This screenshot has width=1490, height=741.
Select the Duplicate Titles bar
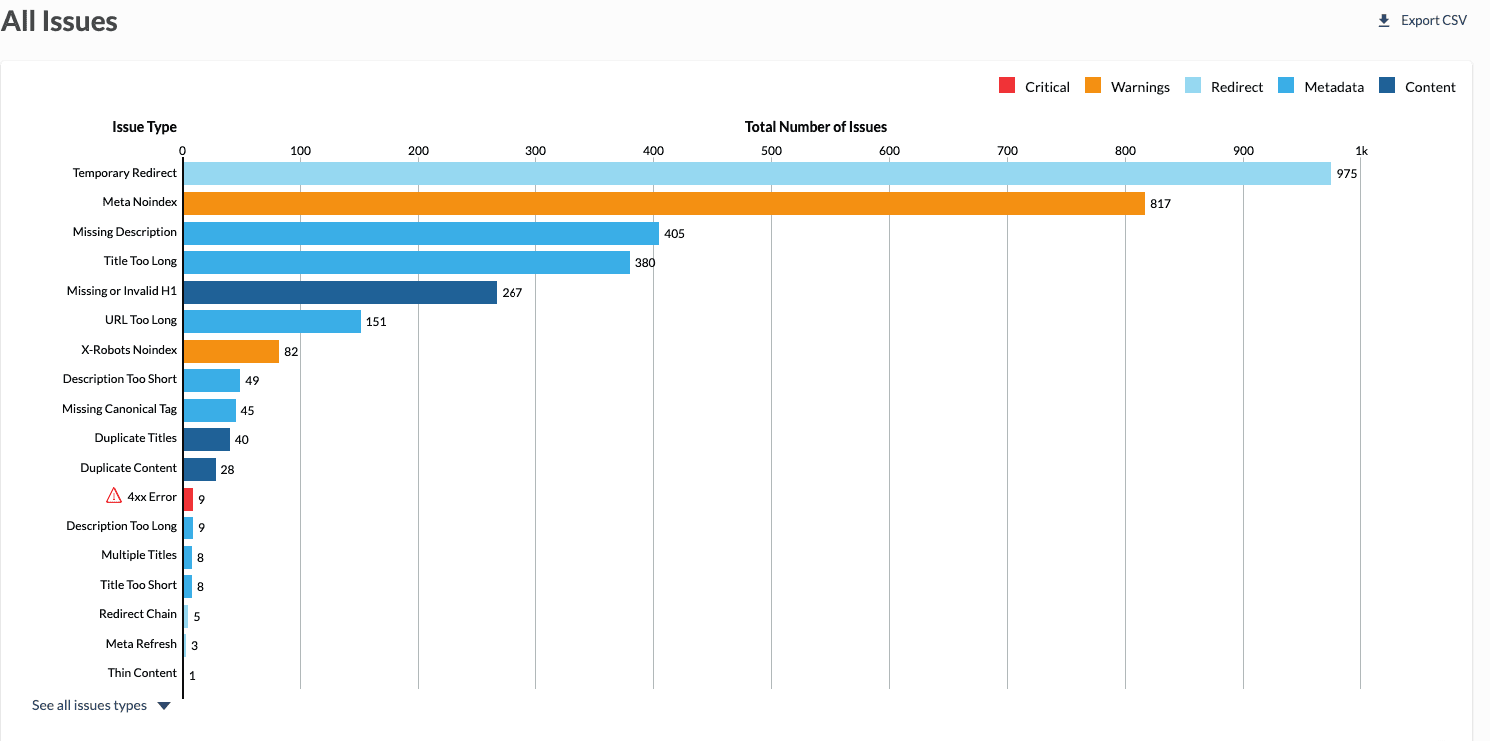tap(206, 439)
